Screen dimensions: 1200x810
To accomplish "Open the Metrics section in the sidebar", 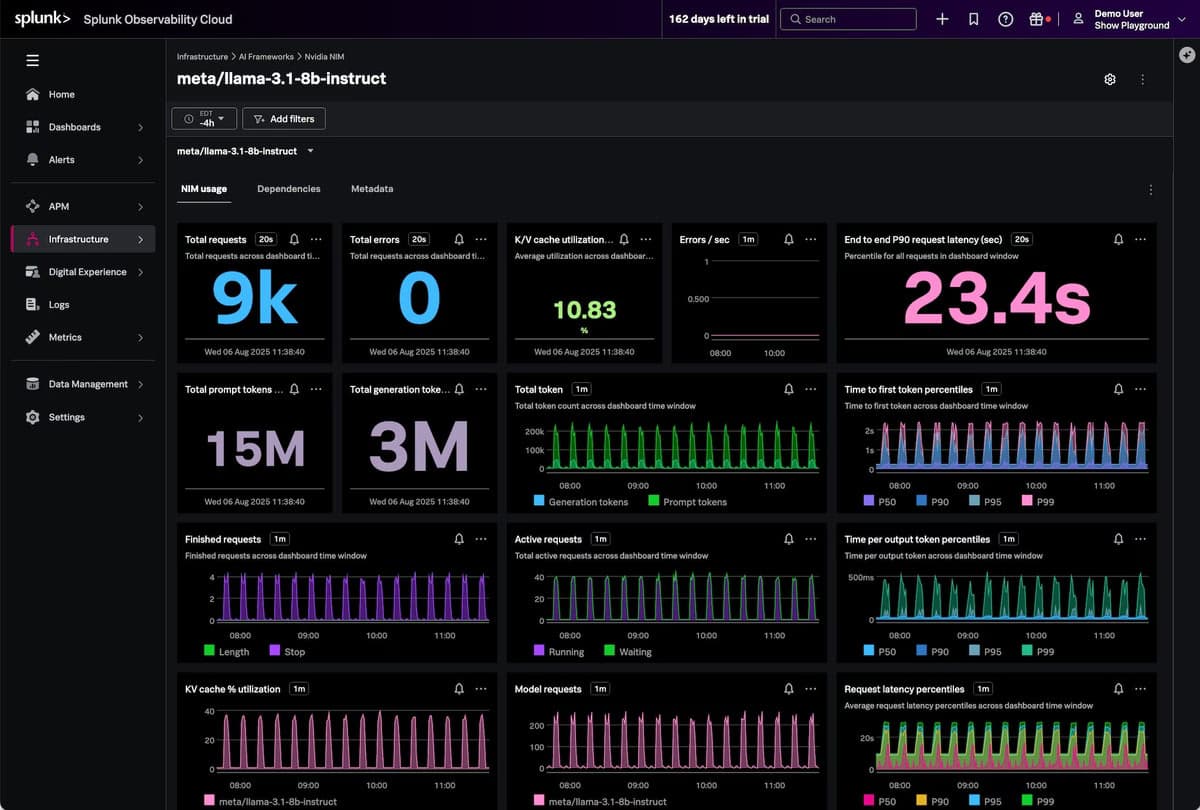I will click(x=66, y=337).
